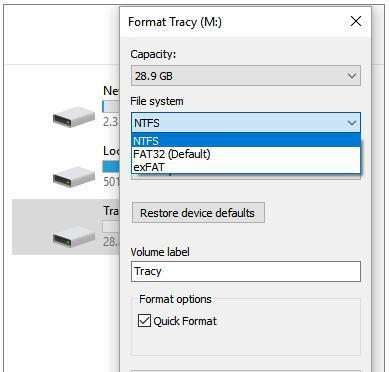389x372 pixels.
Task: Click the Quick Format label text
Action: (185, 321)
